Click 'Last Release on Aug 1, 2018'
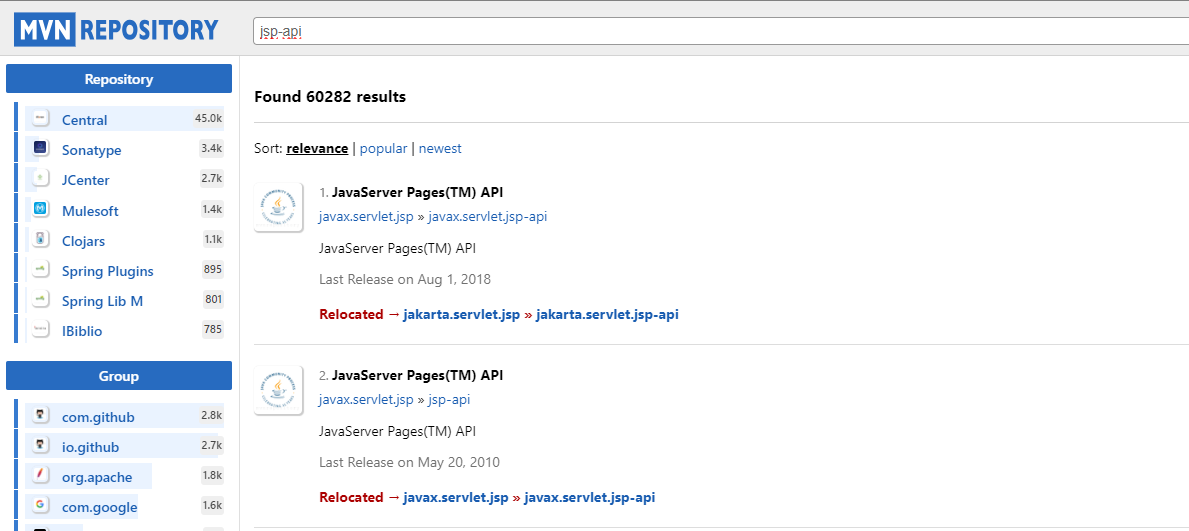This screenshot has height=531, width=1189. (x=405, y=279)
